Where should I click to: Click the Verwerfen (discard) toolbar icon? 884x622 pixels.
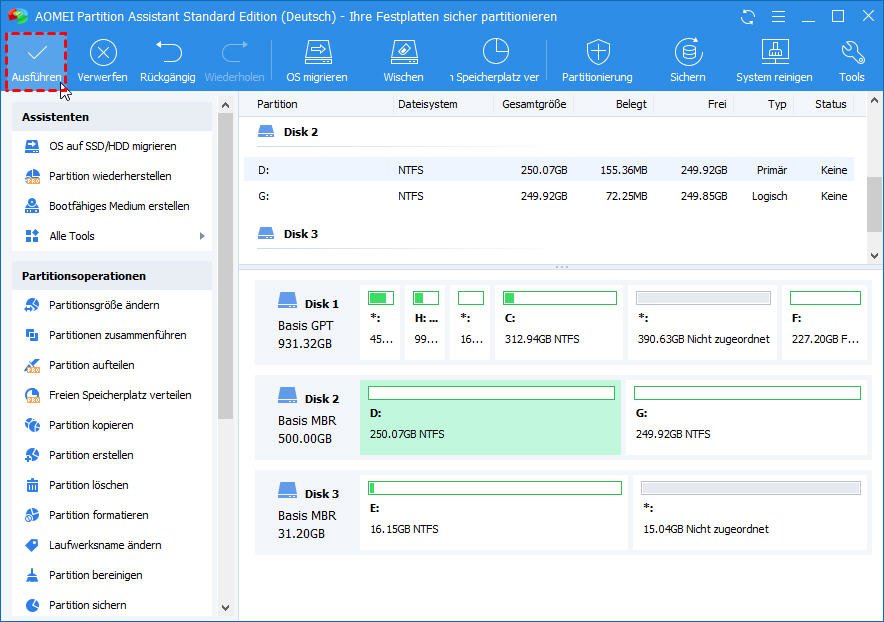click(x=103, y=61)
